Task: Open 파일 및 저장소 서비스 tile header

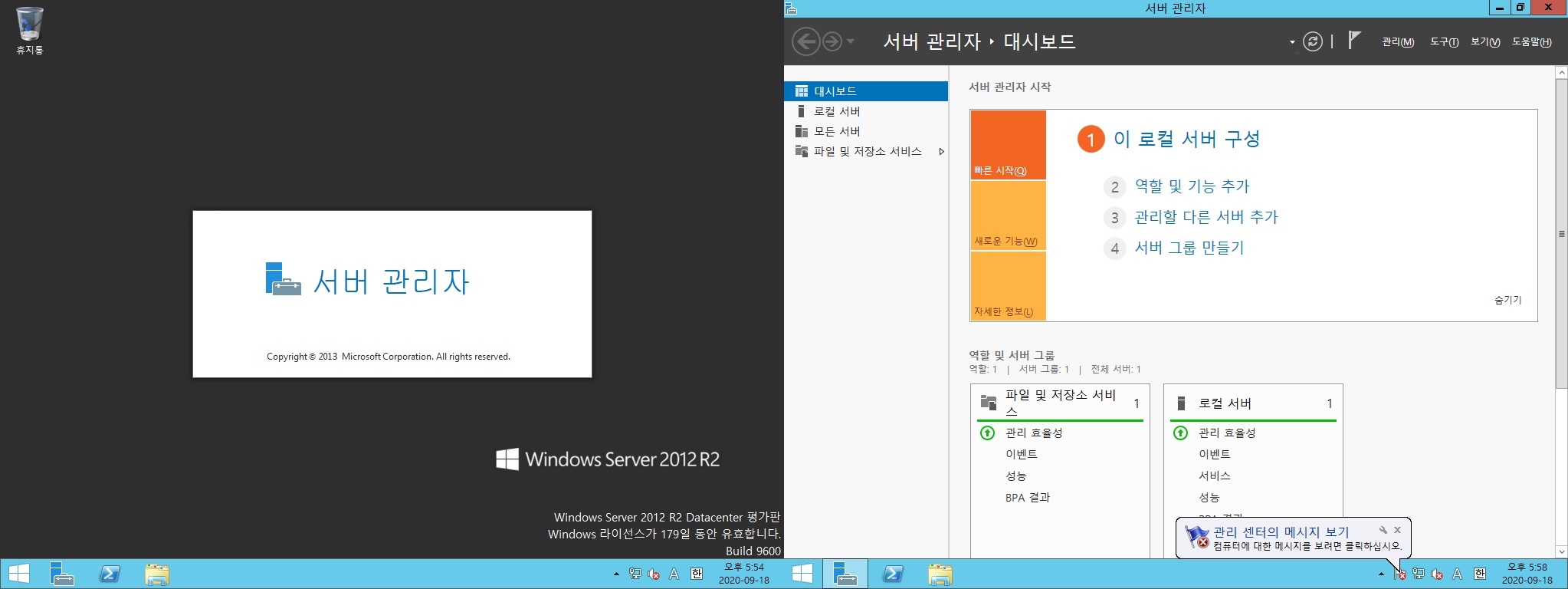Action: coord(1060,403)
